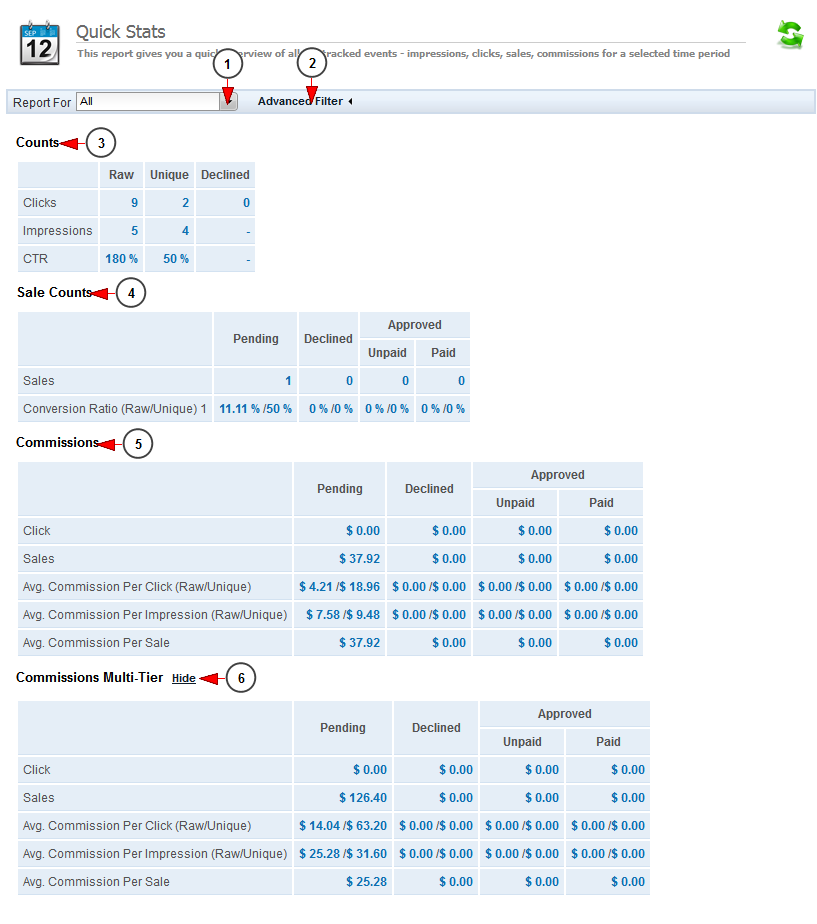Click the Pending header in Sale Counts

pos(256,339)
